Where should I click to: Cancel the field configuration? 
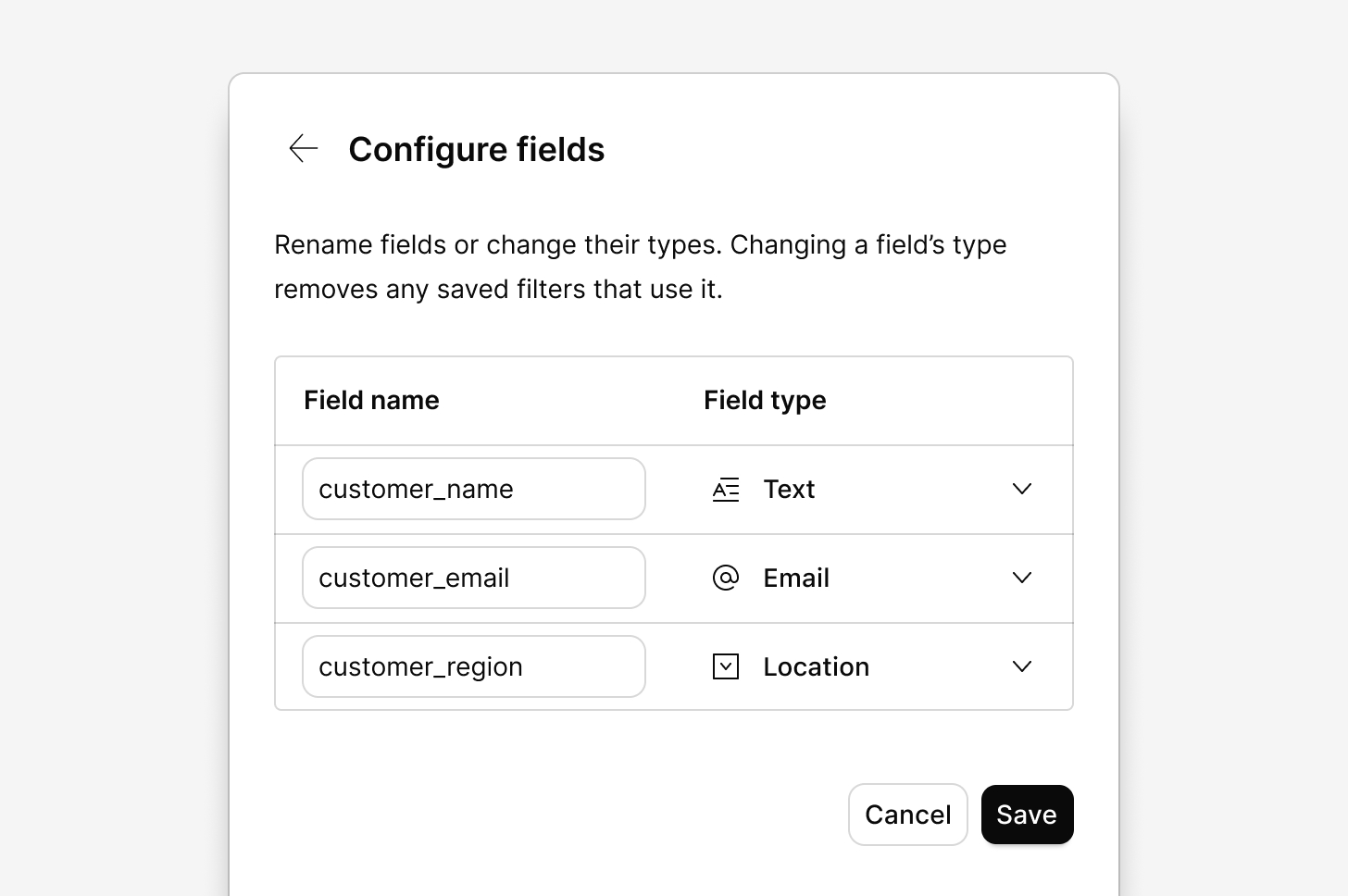[908, 815]
